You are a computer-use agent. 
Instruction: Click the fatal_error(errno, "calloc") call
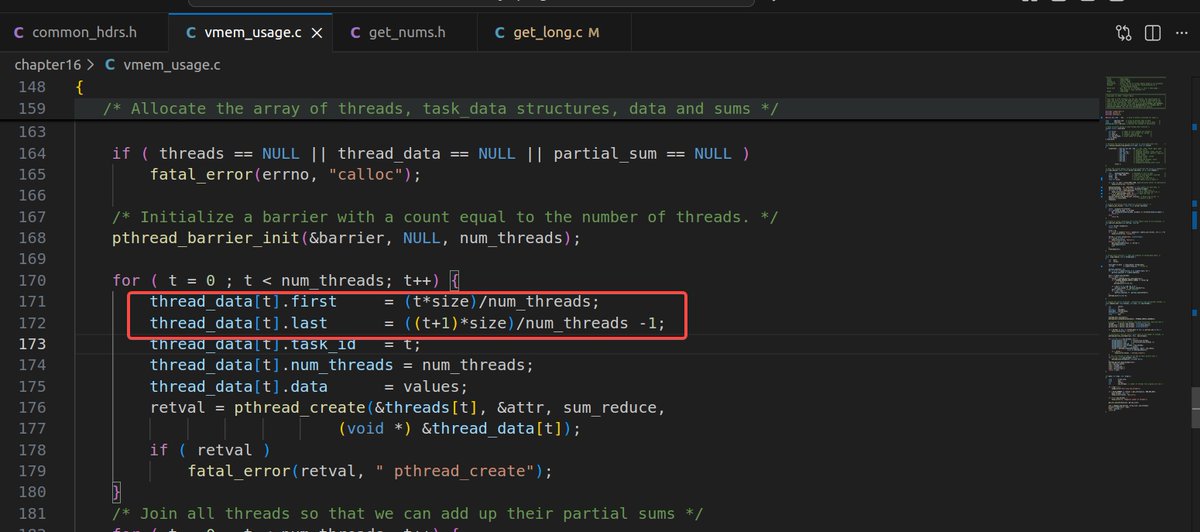coord(286,174)
